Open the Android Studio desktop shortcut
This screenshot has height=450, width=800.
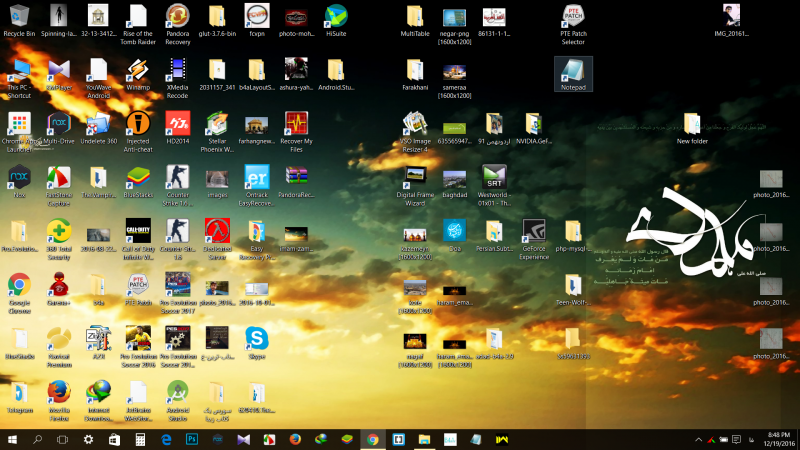[x=177, y=391]
